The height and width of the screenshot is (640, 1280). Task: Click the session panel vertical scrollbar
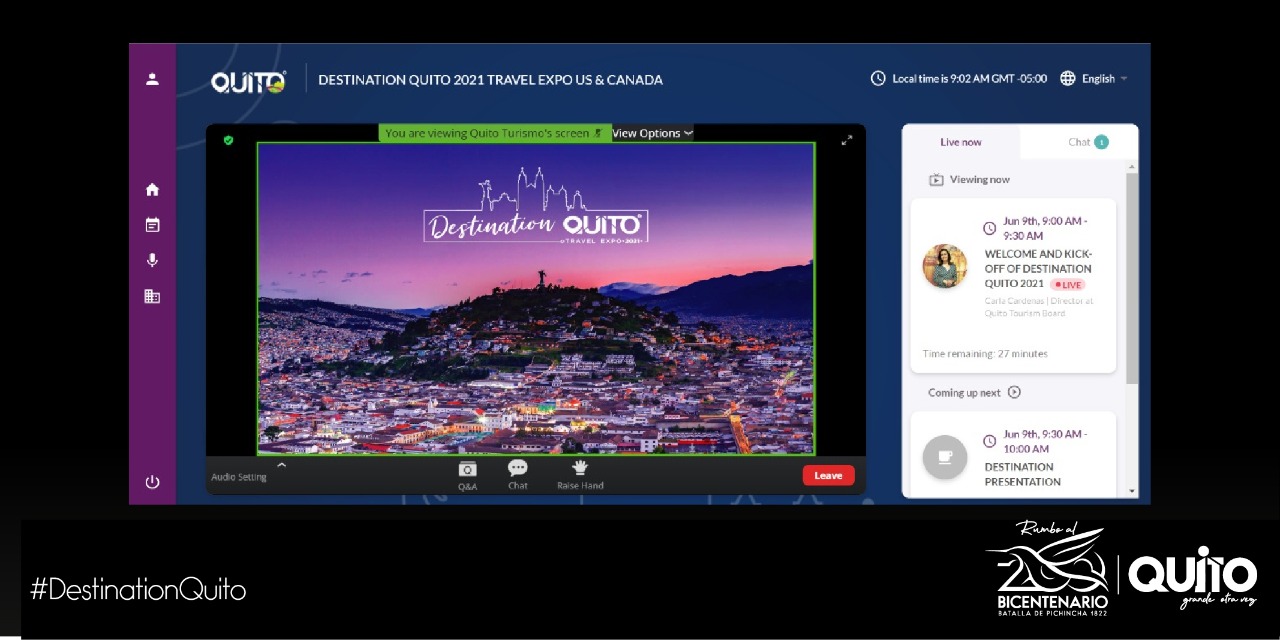(x=1132, y=280)
